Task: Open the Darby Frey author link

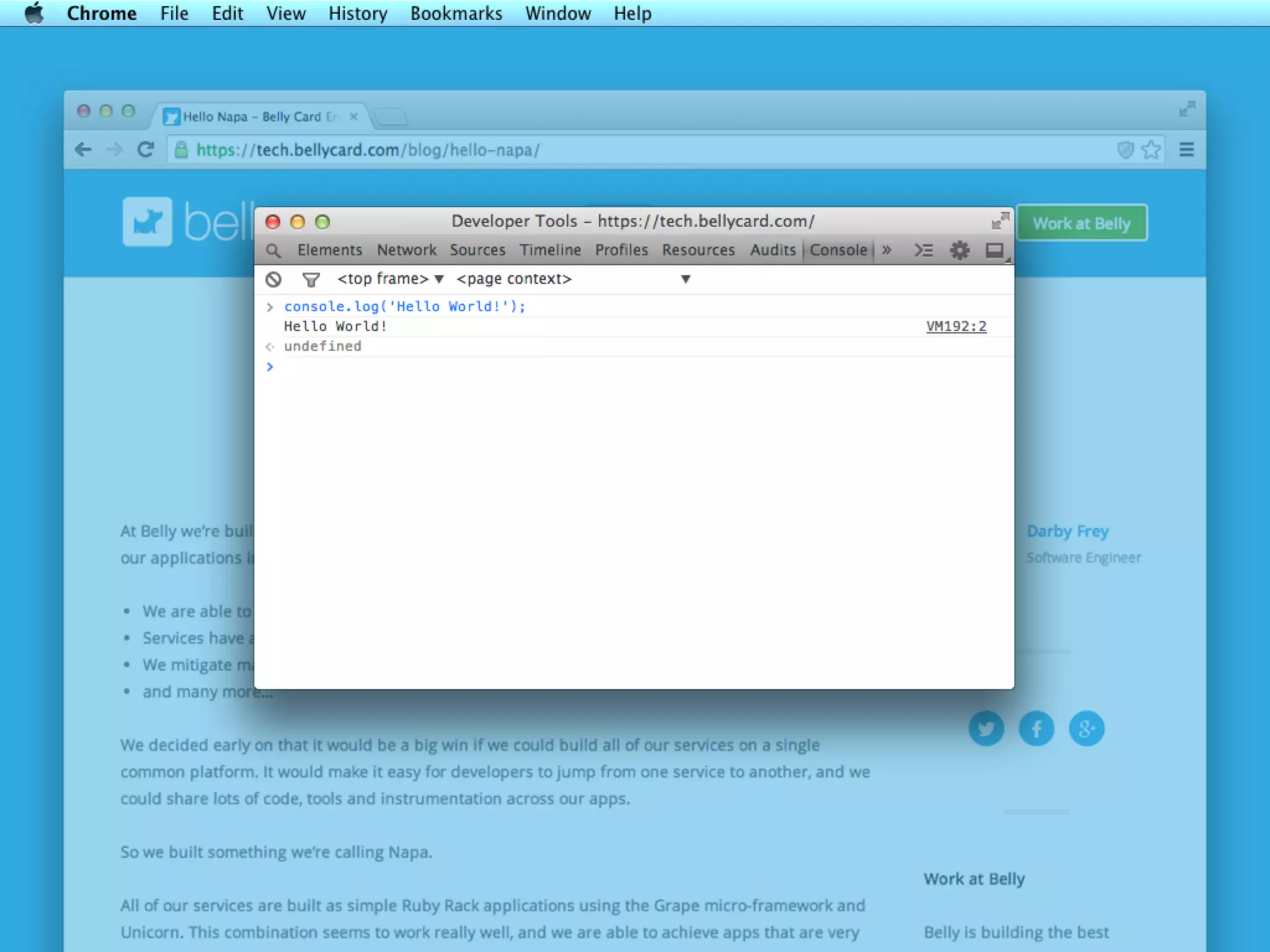Action: coord(1067,531)
